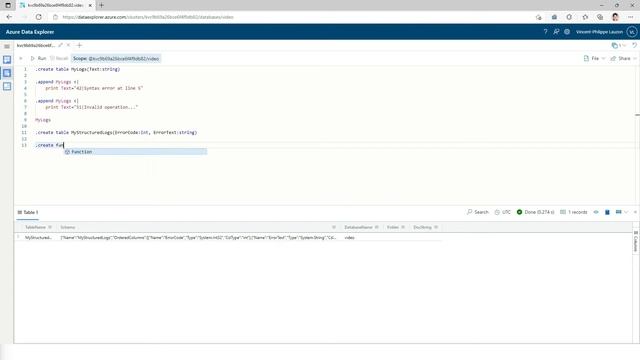Open the Help question mark icon
This screenshot has width=640, height=360.
tap(545, 31)
